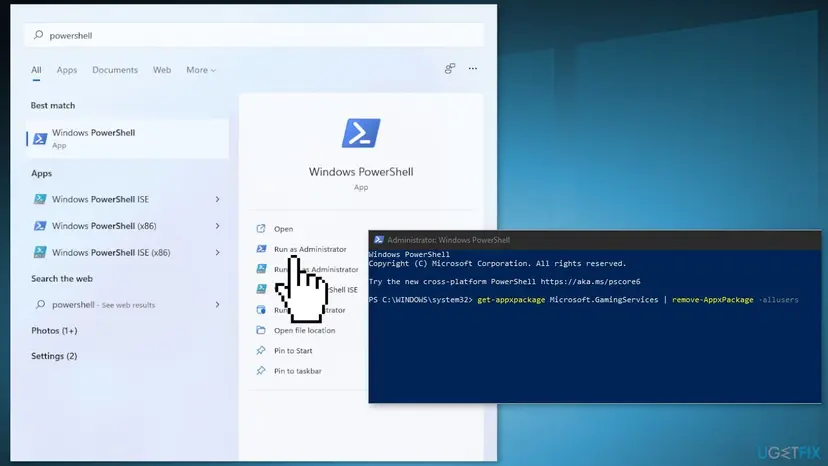The image size is (828, 466).
Task: Click the Open action icon
Action: coord(261,228)
